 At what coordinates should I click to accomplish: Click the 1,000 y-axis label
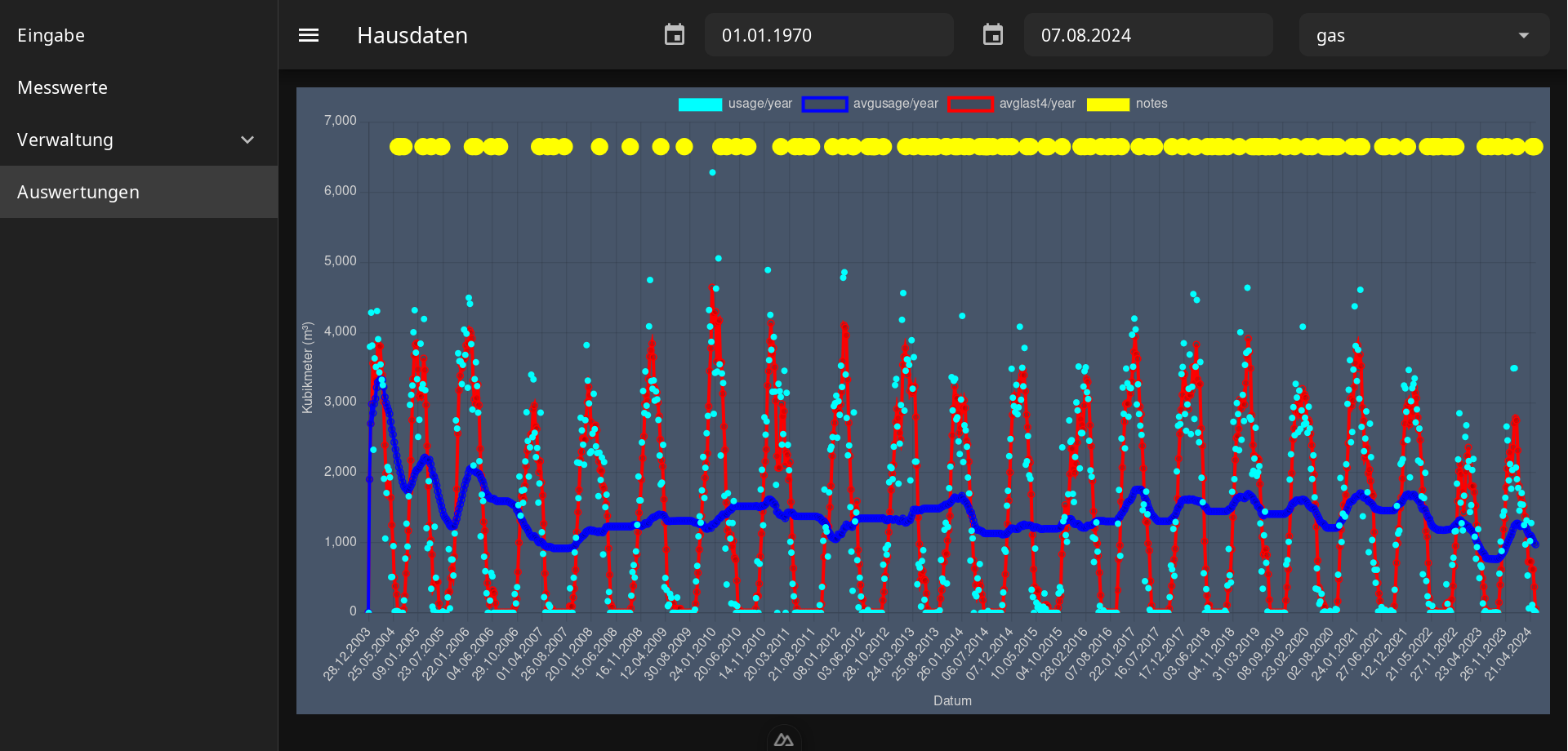pyautogui.click(x=341, y=542)
